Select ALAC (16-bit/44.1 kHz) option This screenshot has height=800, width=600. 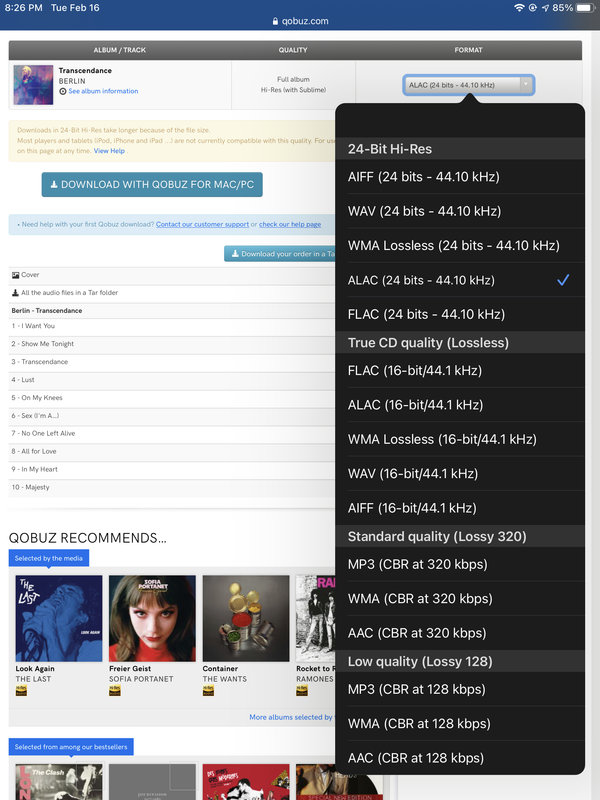tap(460, 405)
